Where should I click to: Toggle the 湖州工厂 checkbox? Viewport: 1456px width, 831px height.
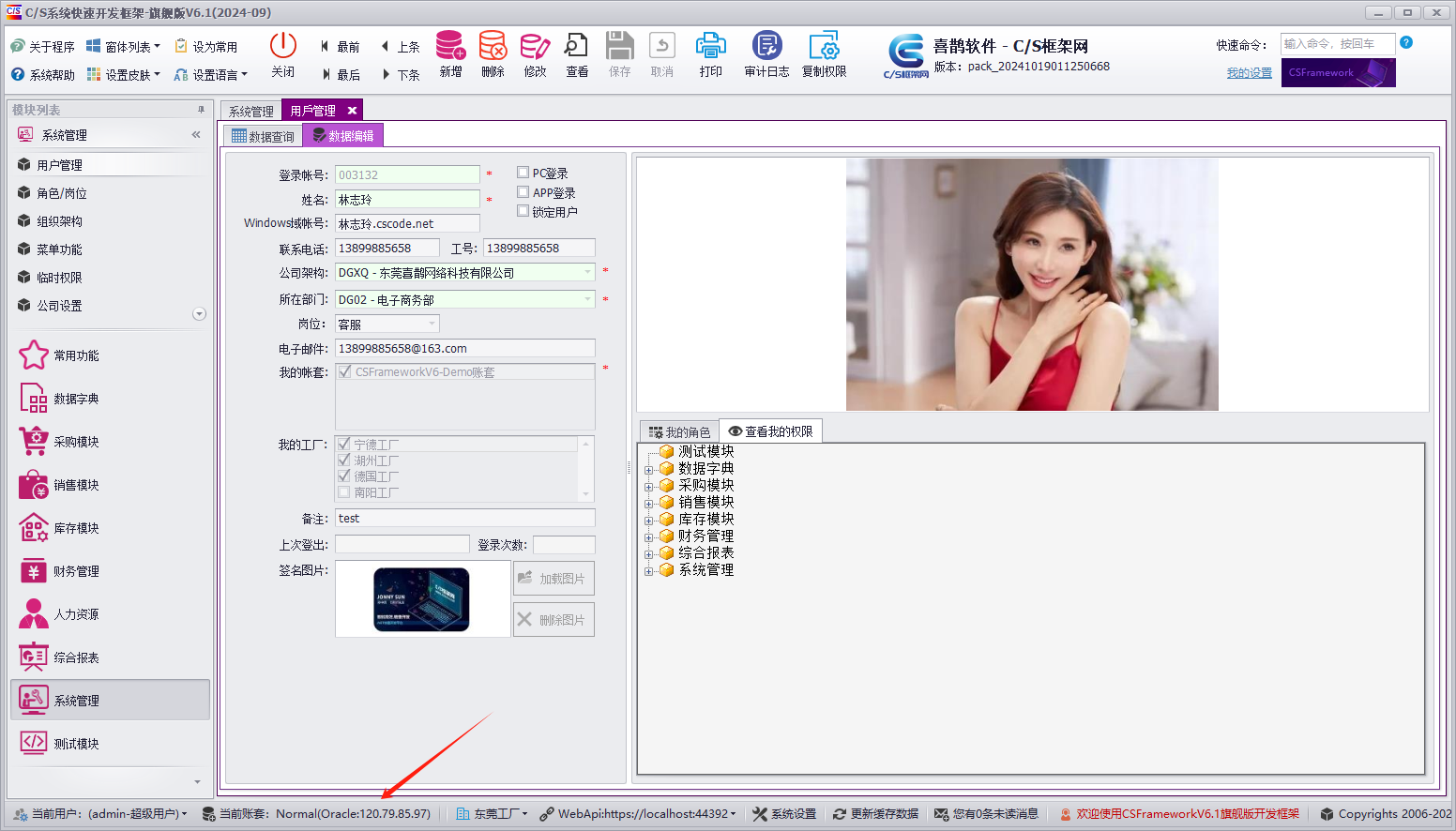(344, 460)
